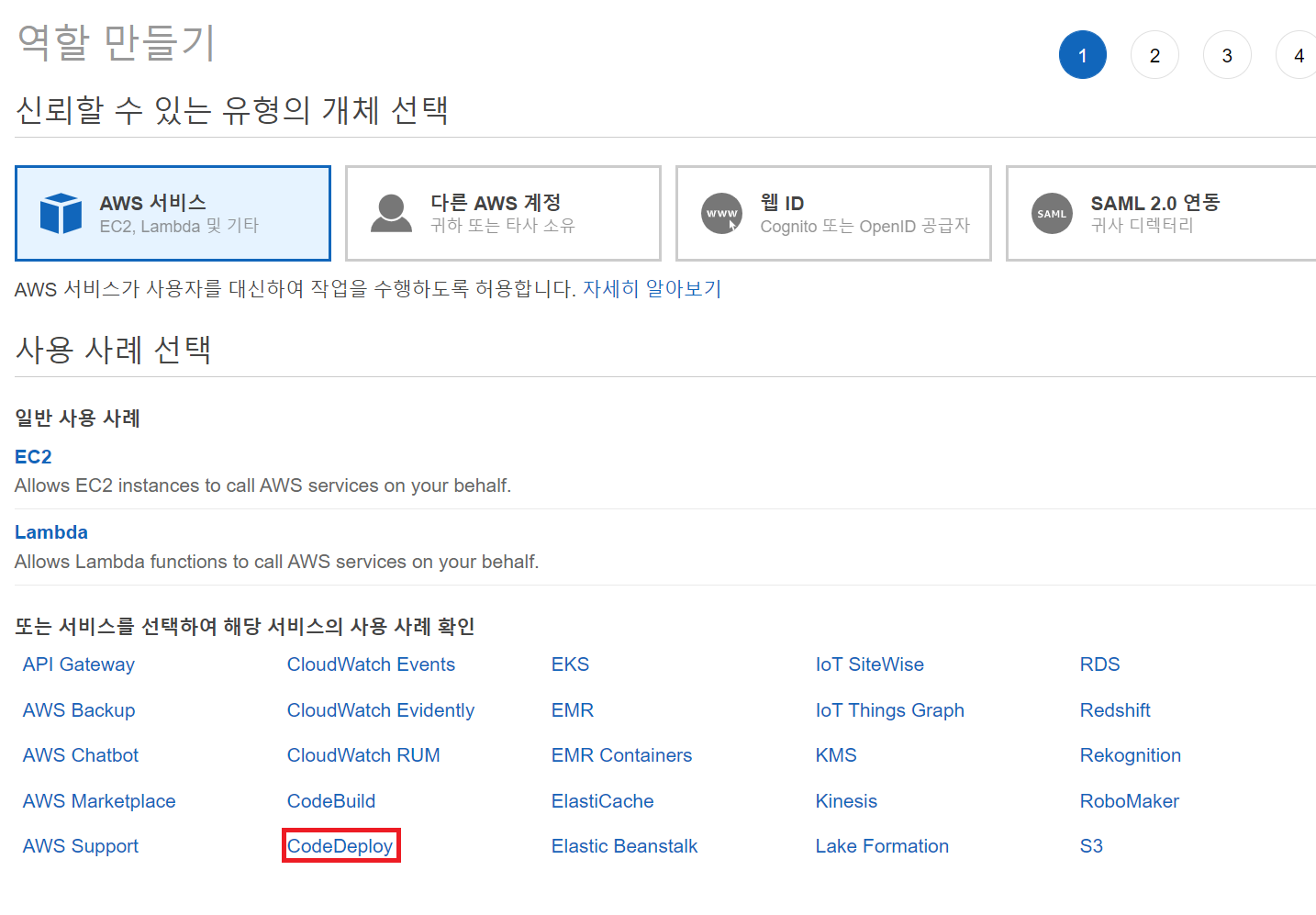Select CloudWatch RUM service
The height and width of the screenshot is (915, 1316).
(363, 755)
